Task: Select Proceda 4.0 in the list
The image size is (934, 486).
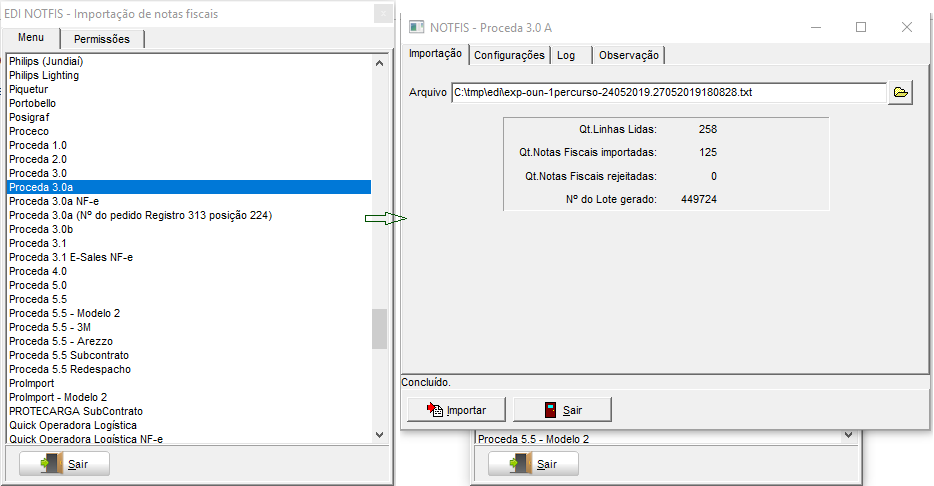Action: tap(189, 271)
